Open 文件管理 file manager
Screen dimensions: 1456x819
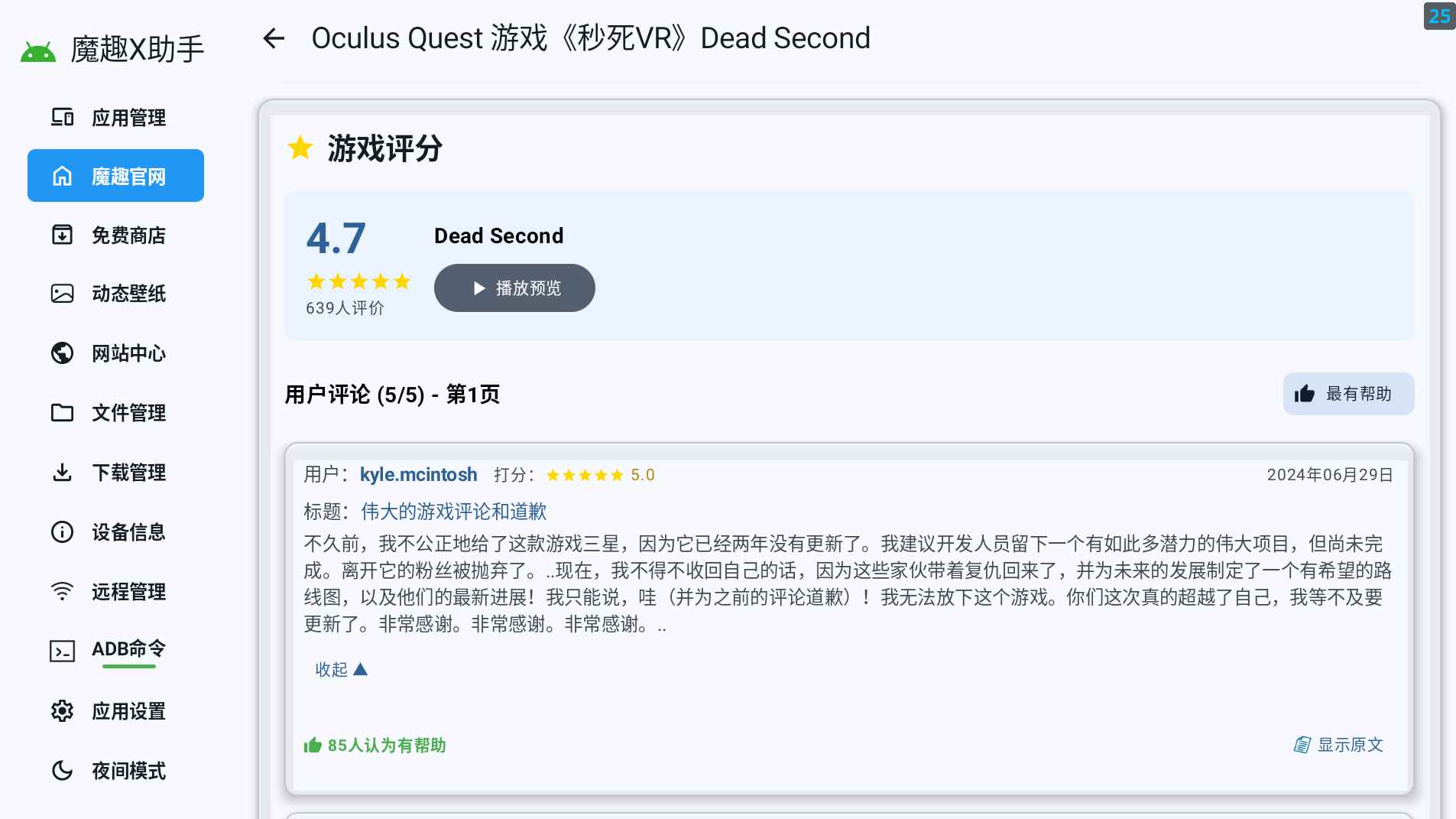[x=115, y=413]
